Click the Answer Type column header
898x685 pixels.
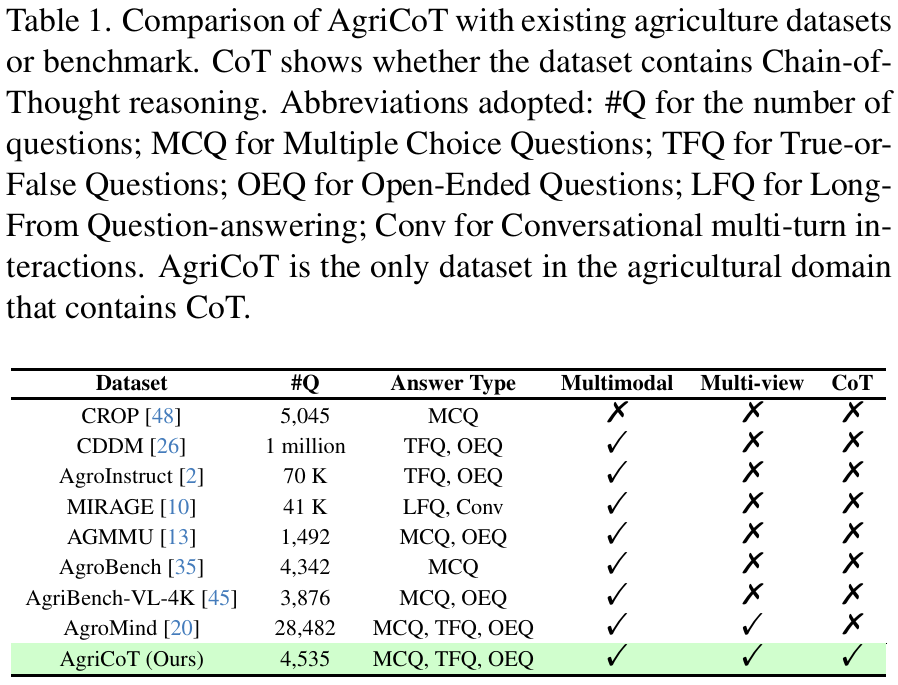tap(453, 383)
